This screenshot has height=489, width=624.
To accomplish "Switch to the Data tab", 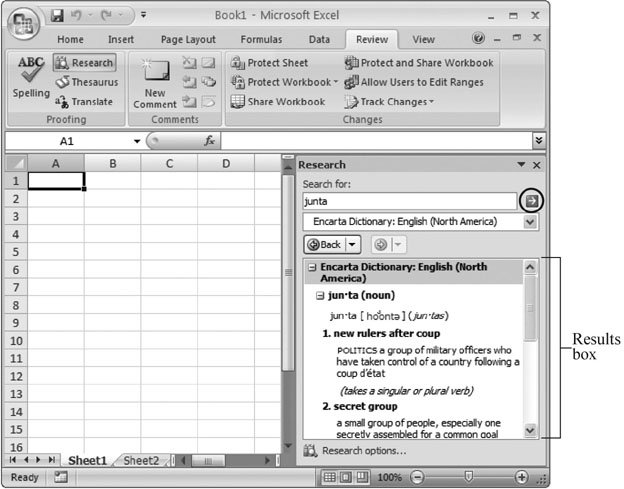I will 320,39.
